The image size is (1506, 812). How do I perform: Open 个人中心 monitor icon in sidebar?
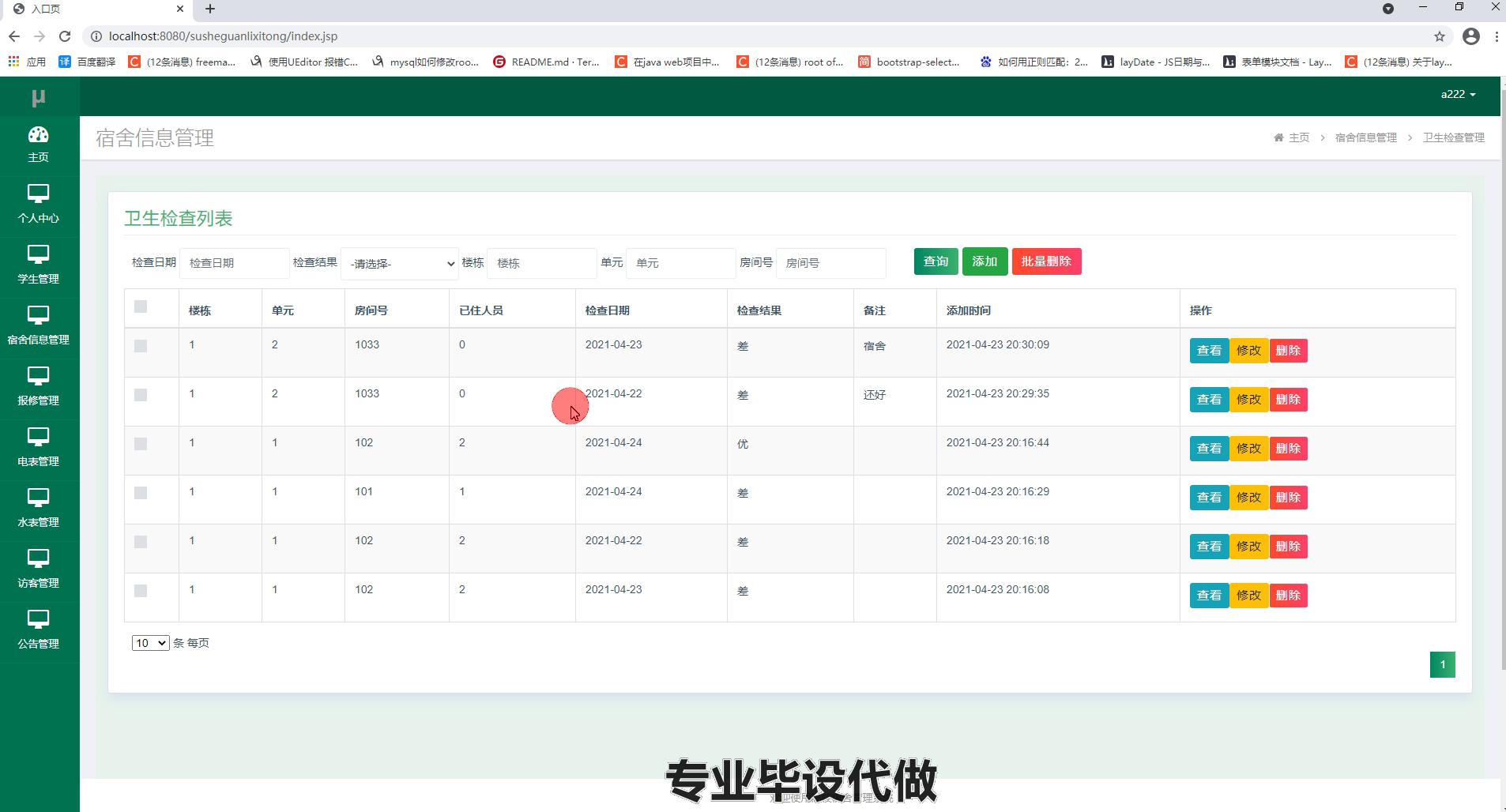pos(38,194)
